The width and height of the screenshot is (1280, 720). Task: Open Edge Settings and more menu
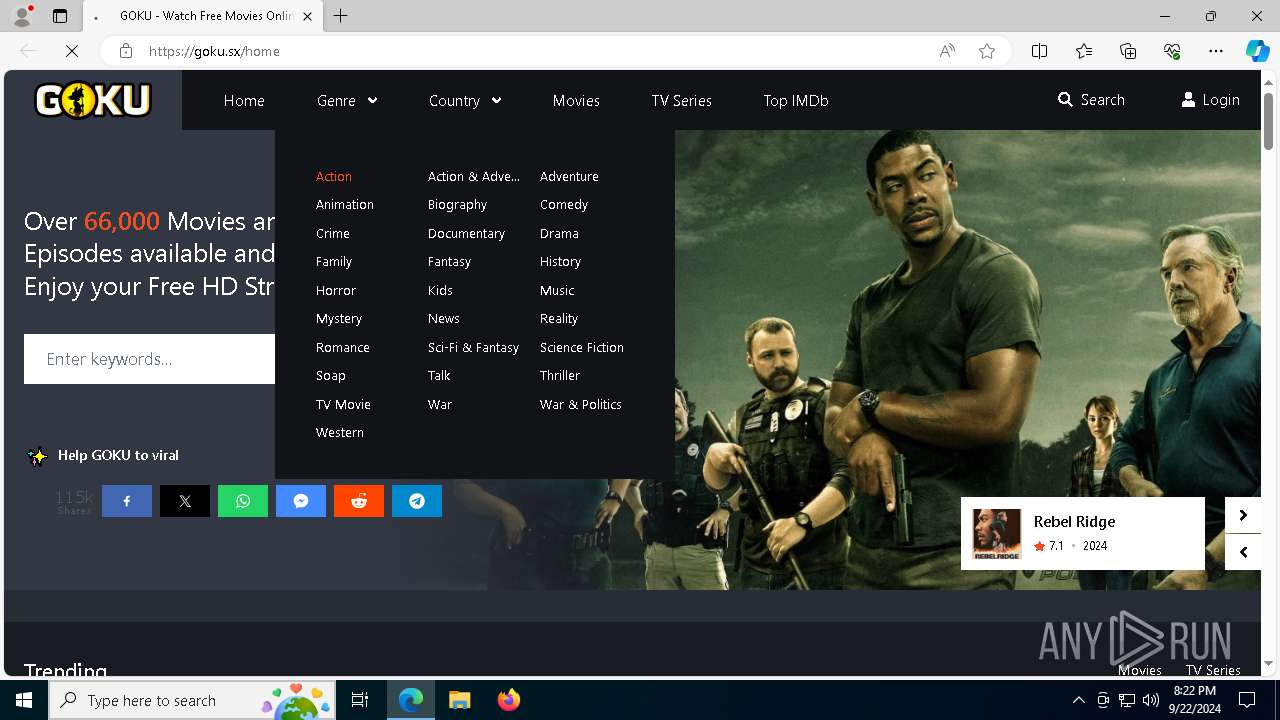(1216, 51)
